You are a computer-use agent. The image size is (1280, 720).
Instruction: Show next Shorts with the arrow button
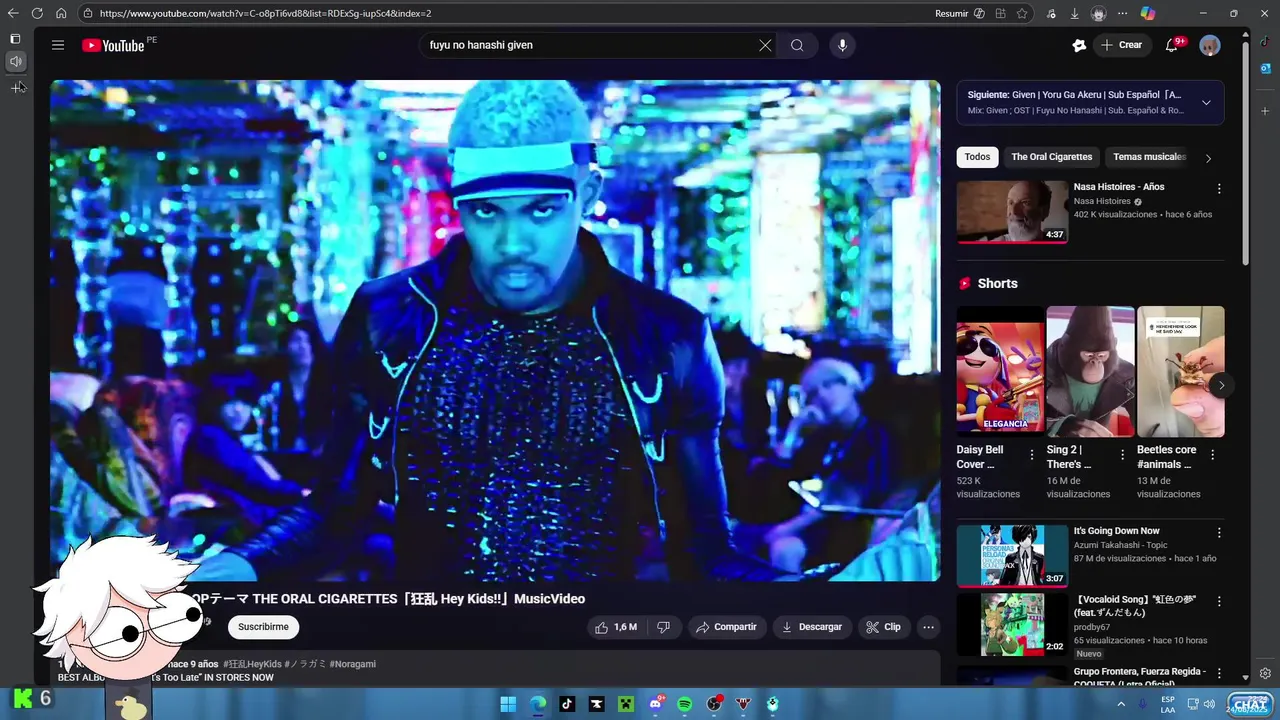(1221, 385)
